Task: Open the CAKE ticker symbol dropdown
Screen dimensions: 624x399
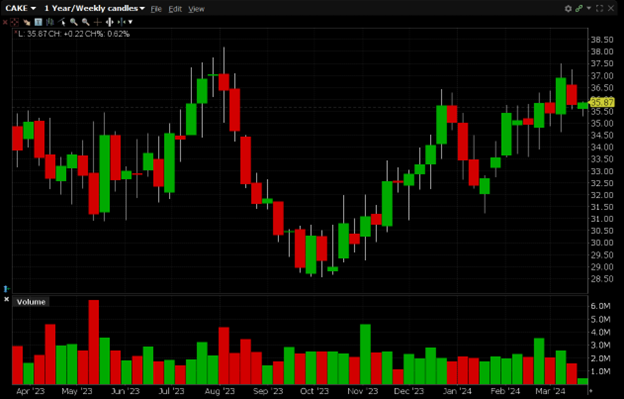Action: tap(21, 8)
